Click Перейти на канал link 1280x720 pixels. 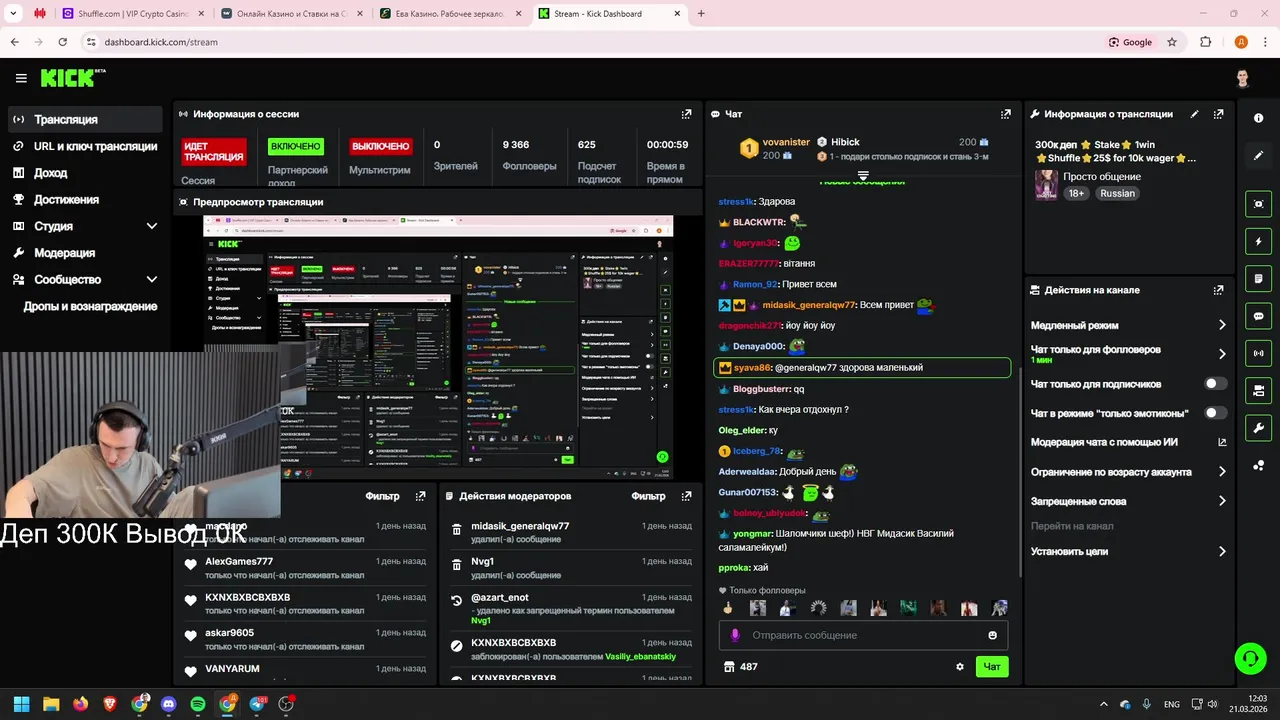tap(1072, 526)
